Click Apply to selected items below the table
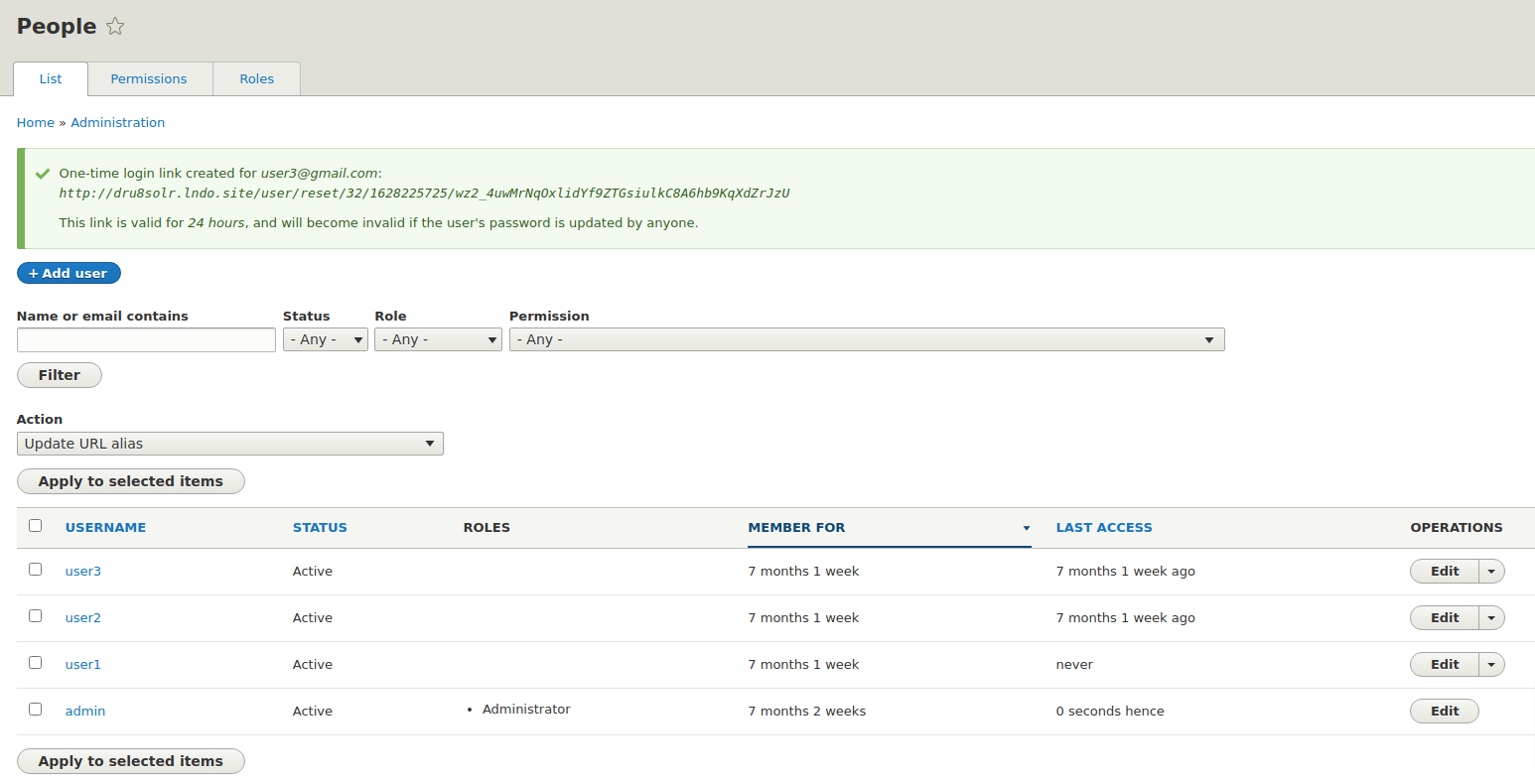Screen dimensions: 1535x784 [130, 761]
